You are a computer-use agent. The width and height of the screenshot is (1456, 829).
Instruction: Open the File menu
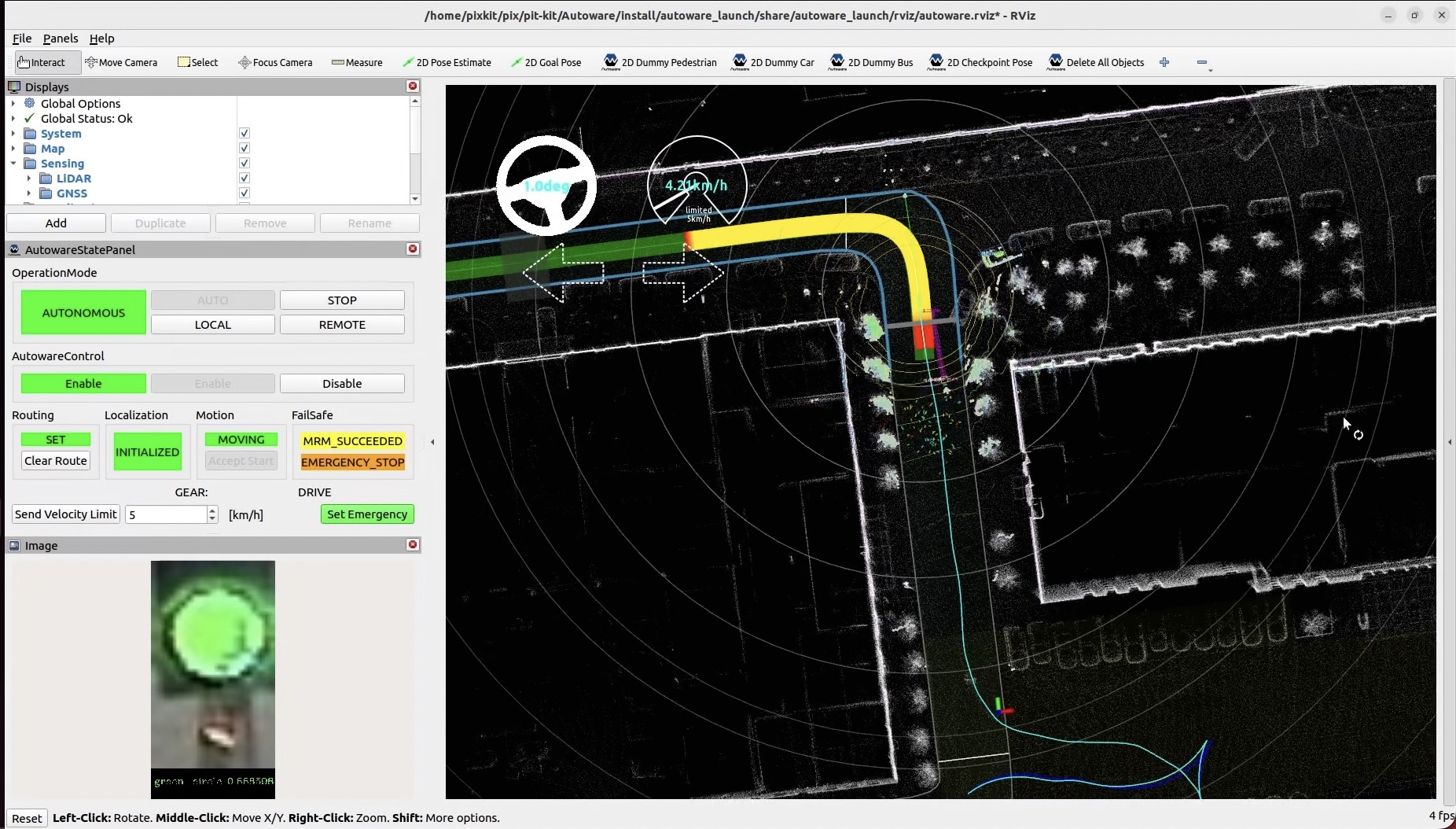coord(22,38)
